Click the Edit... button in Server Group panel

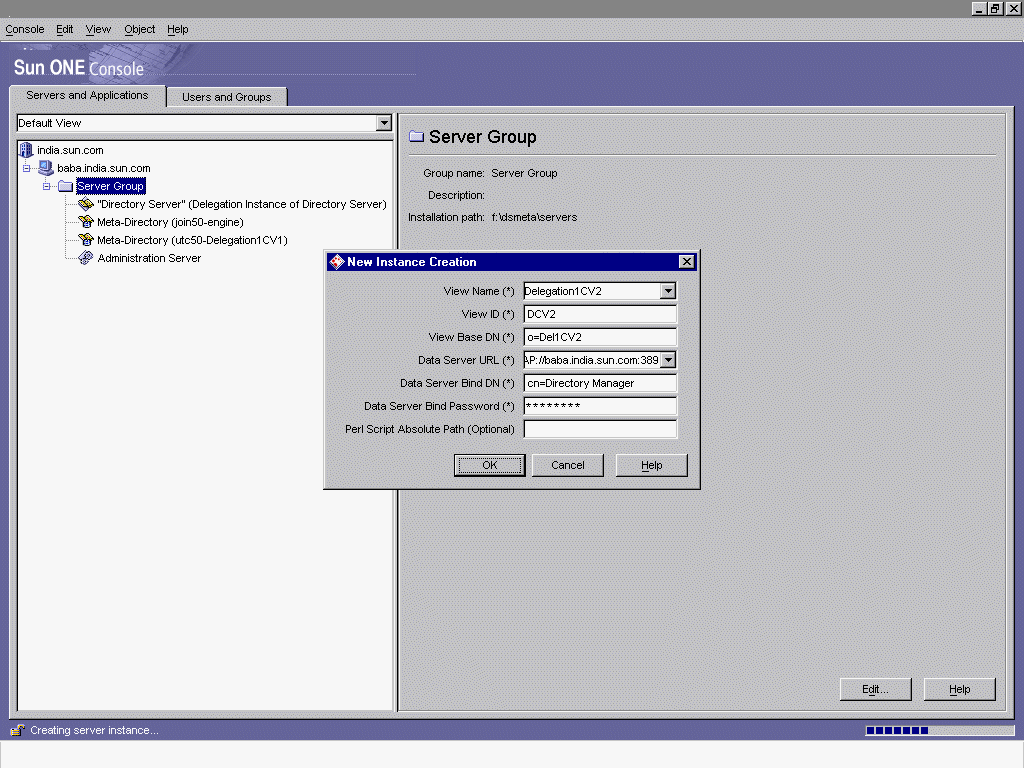[875, 689]
